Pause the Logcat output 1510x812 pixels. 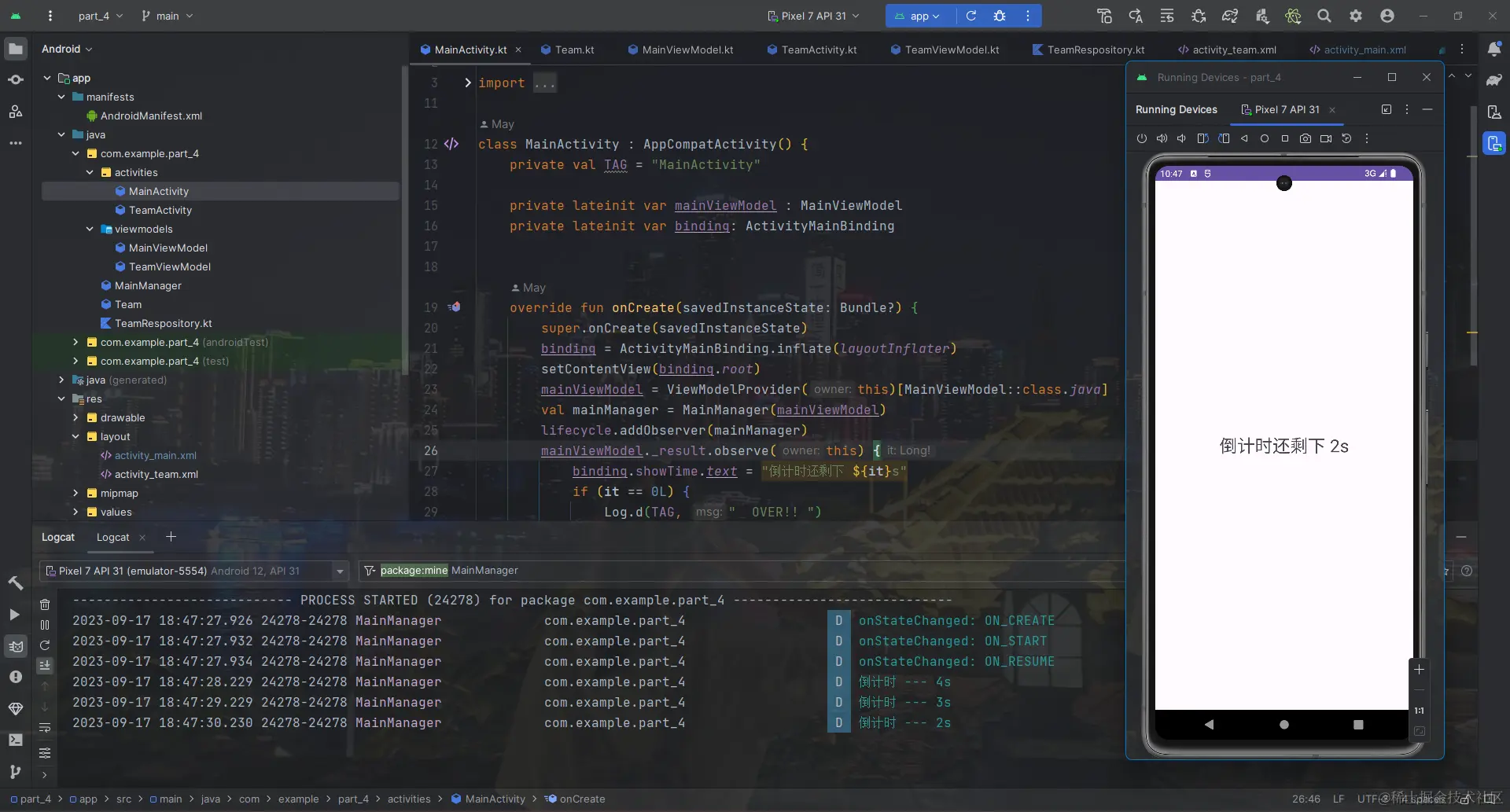tap(45, 625)
